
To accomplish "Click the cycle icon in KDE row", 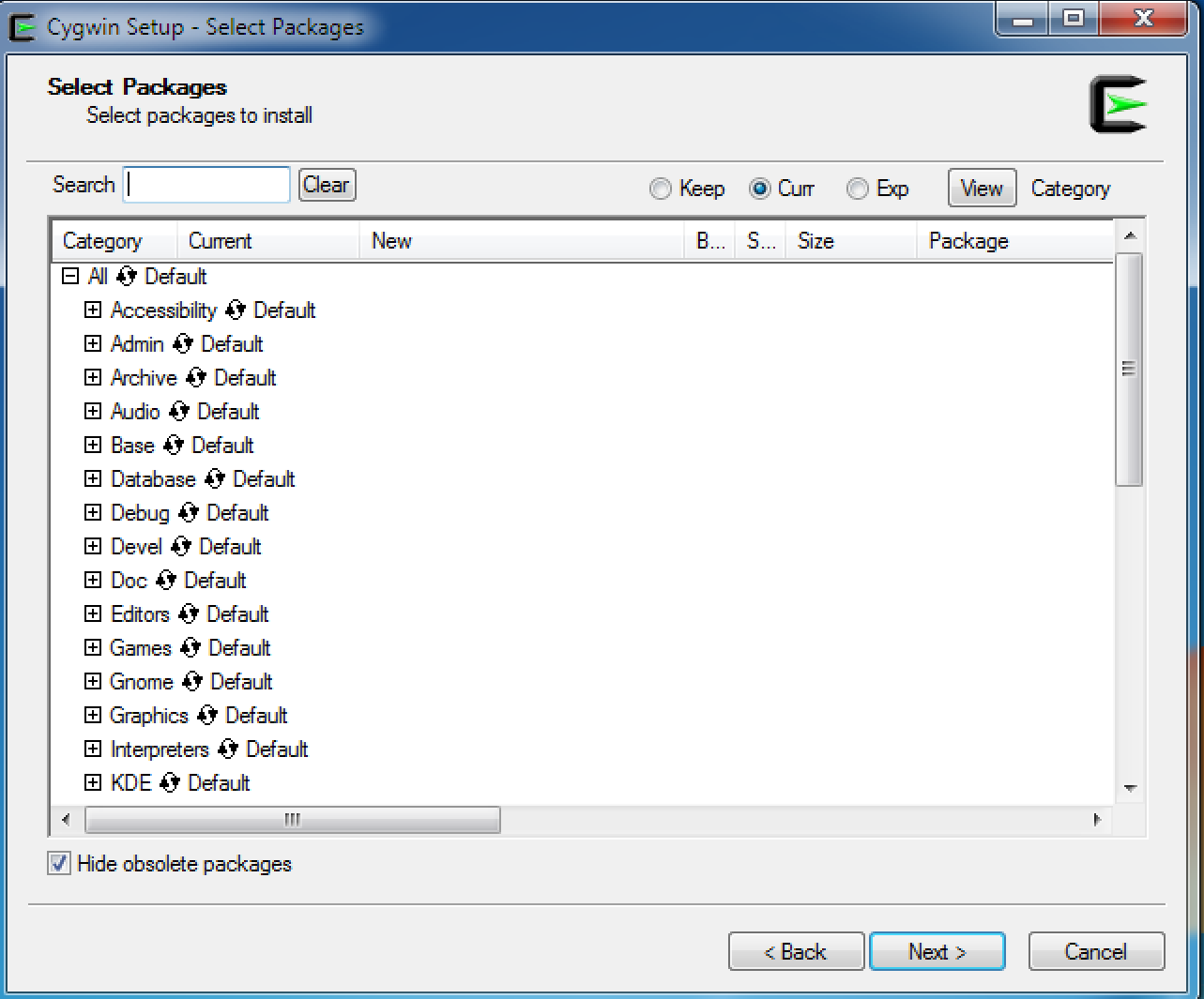I will pos(170,783).
